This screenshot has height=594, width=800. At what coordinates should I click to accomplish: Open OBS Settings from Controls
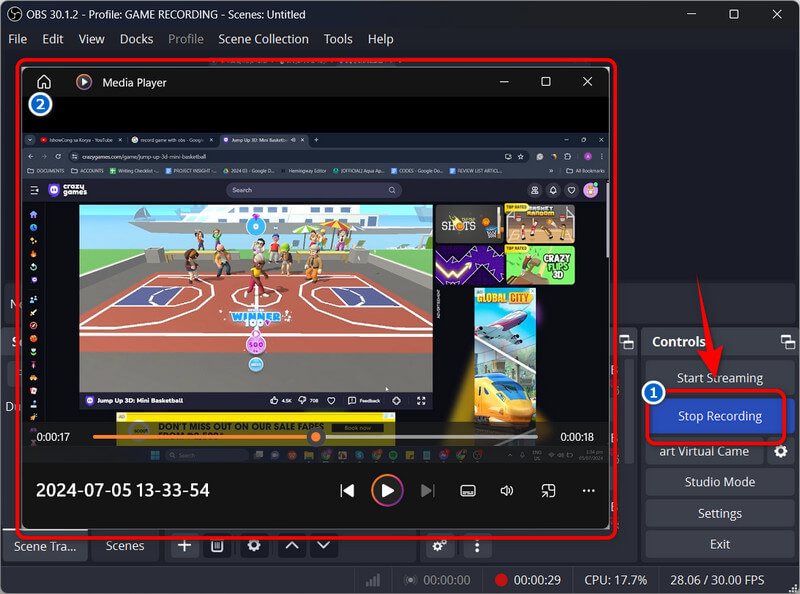coord(719,513)
